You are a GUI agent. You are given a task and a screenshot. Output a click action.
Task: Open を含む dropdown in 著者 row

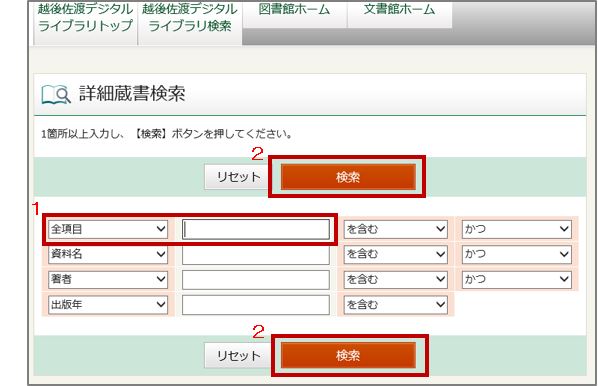395,280
